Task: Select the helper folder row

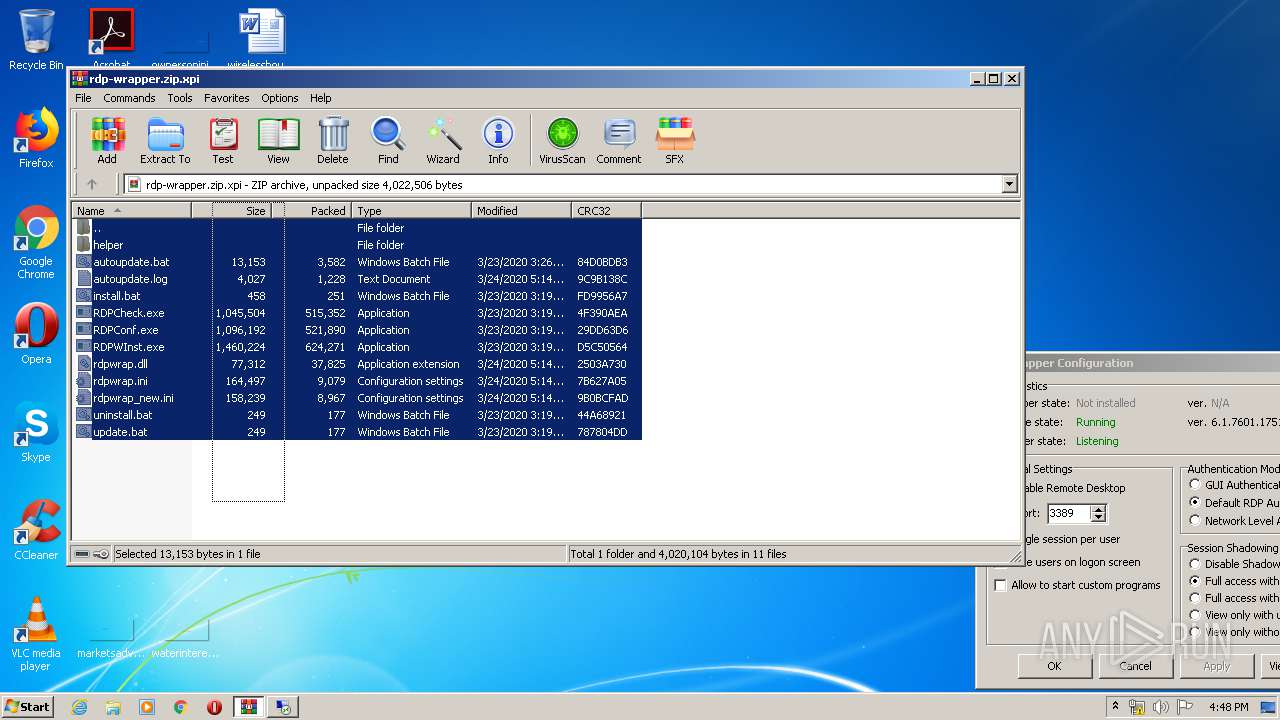Action: (x=356, y=245)
